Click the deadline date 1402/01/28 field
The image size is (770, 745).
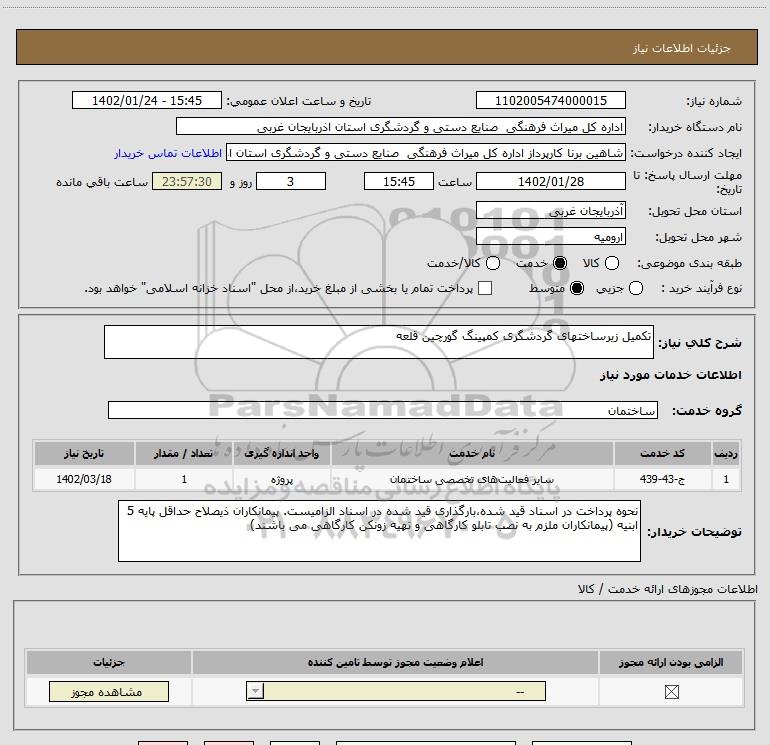point(551,182)
